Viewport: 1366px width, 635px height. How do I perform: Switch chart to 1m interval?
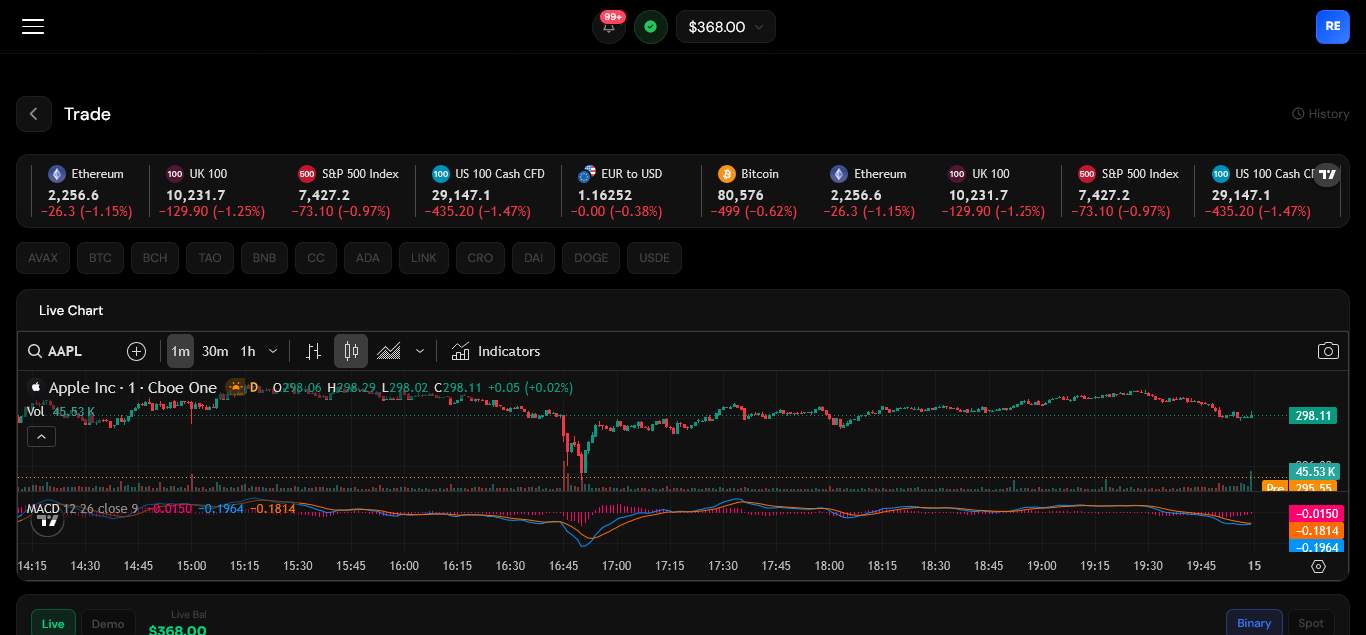(x=180, y=351)
